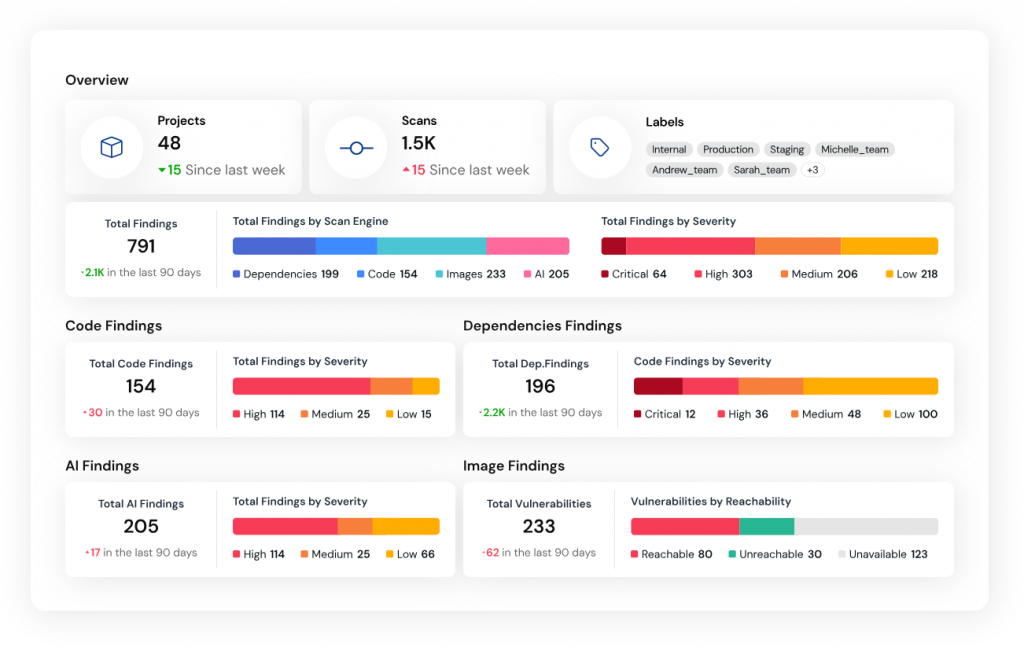
Task: Click the Critical severity legend dot
Action: (x=605, y=273)
